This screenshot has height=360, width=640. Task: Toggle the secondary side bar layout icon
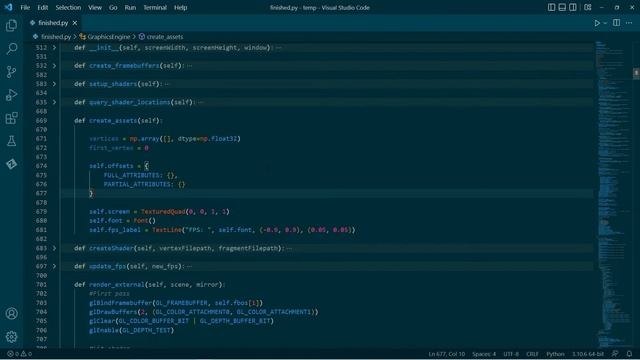click(x=573, y=7)
